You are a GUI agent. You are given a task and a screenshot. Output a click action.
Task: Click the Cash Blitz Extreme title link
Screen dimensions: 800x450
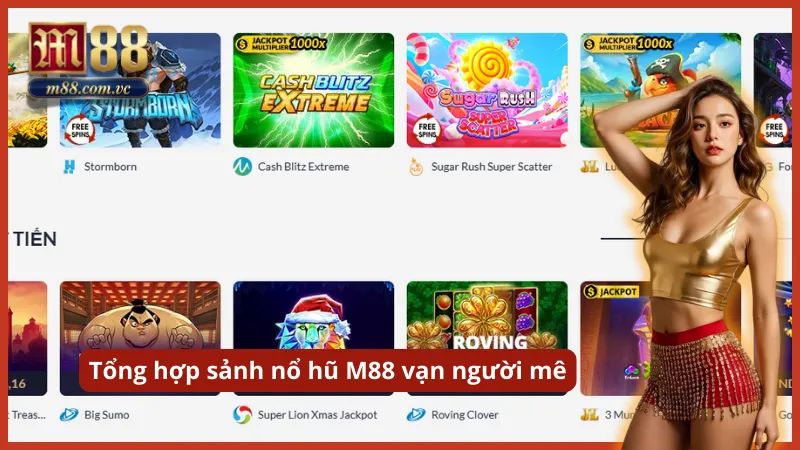pos(304,167)
